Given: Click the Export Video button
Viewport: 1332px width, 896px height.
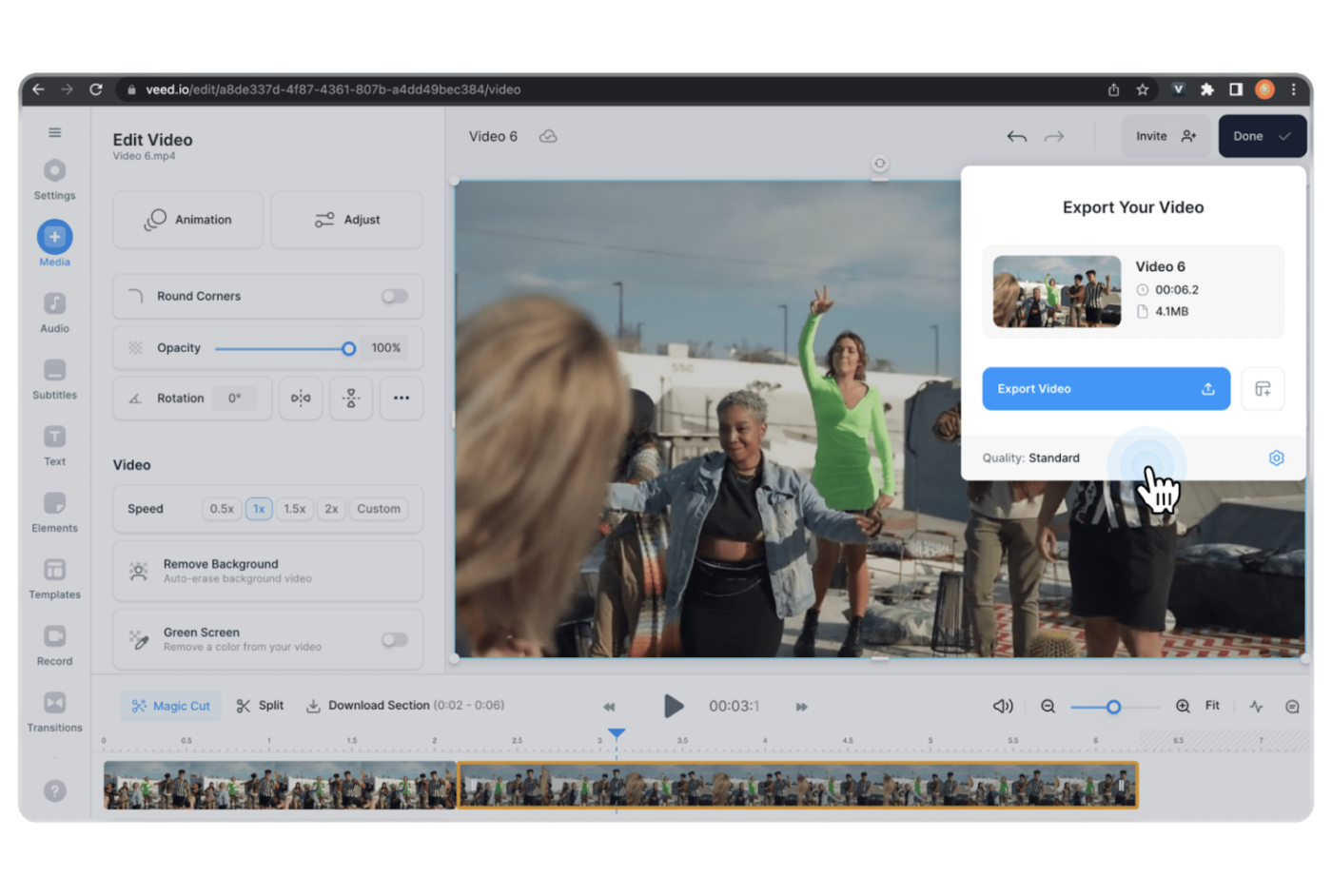Looking at the screenshot, I should (x=1106, y=389).
